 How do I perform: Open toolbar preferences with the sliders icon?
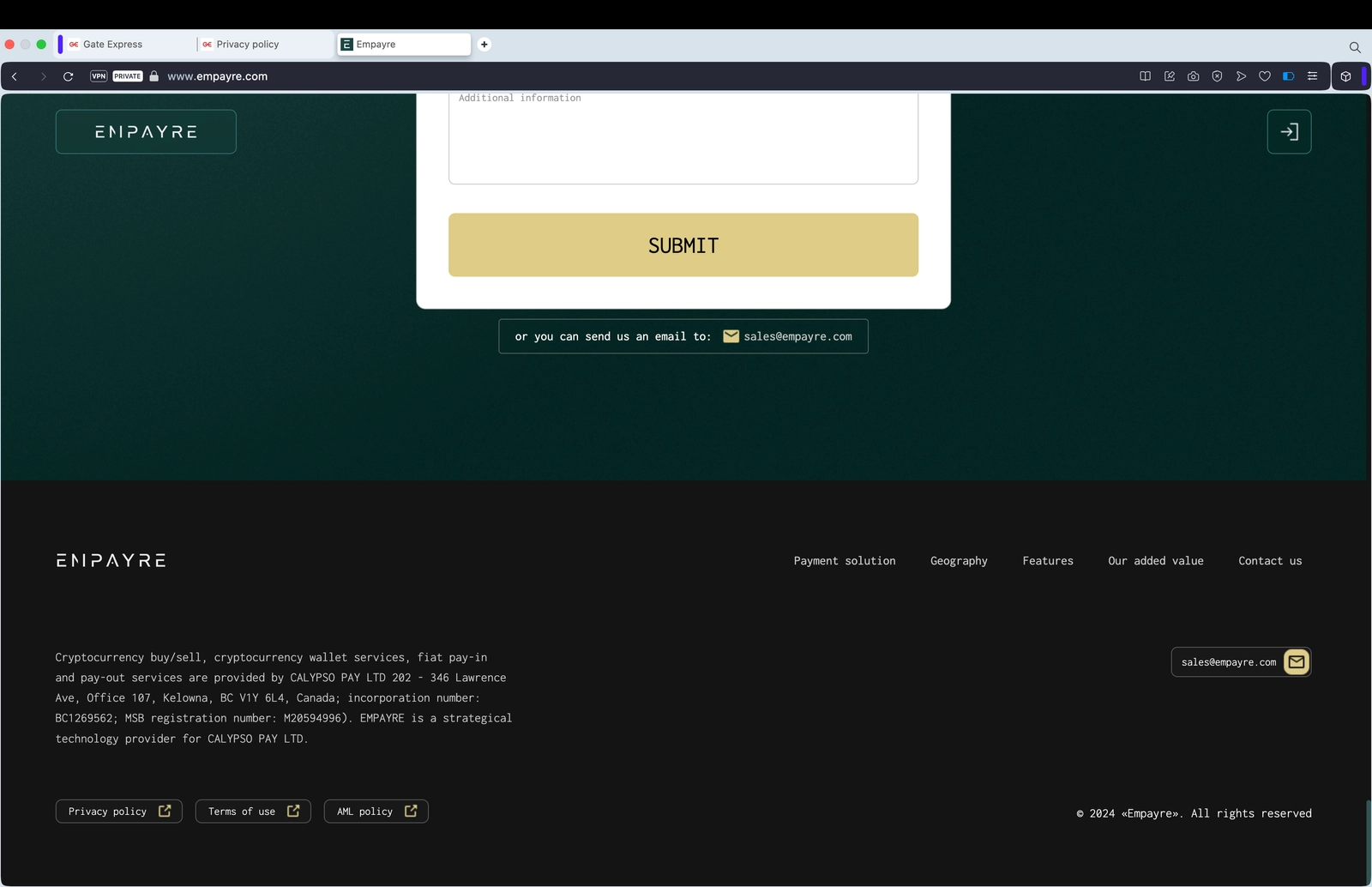pyautogui.click(x=1312, y=75)
